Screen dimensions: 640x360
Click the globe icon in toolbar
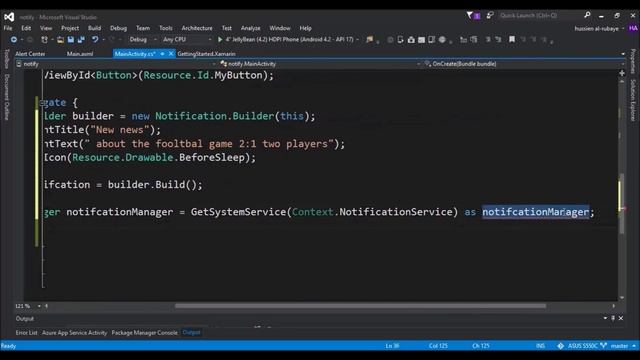pyautogui.click(x=442, y=40)
